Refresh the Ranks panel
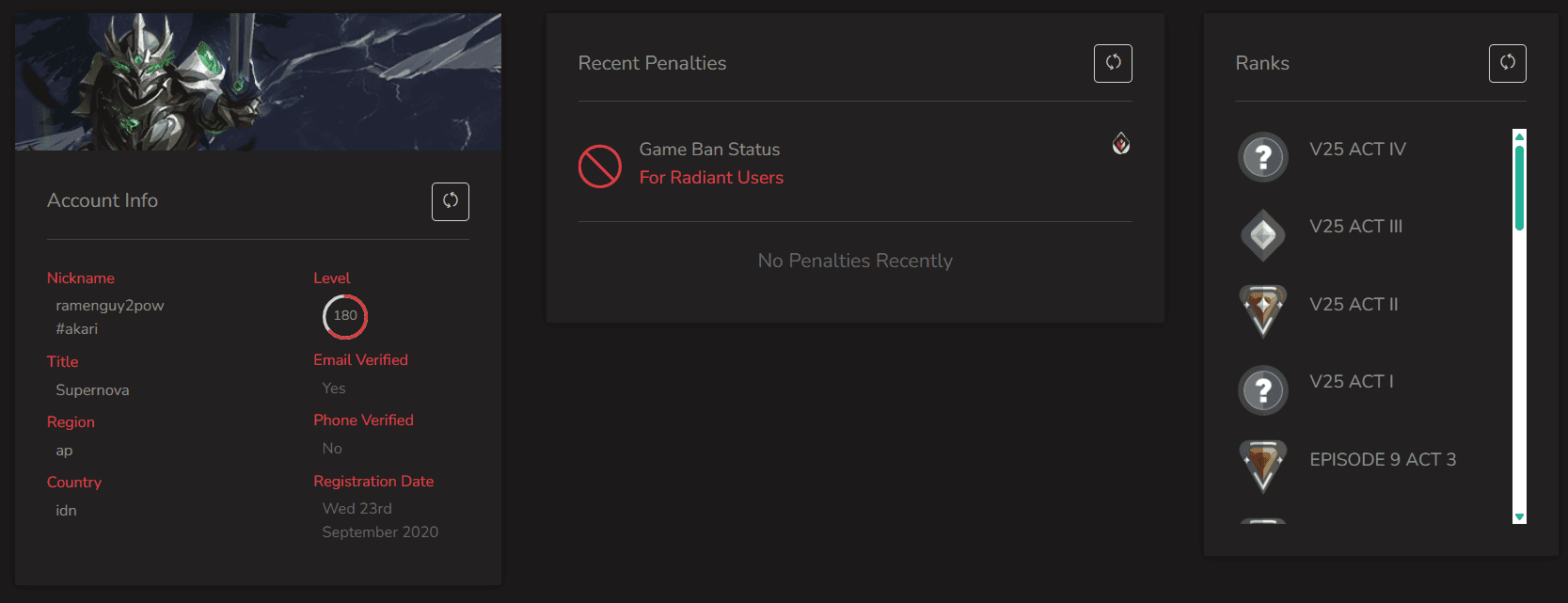Image resolution: width=1568 pixels, height=603 pixels. click(x=1507, y=63)
